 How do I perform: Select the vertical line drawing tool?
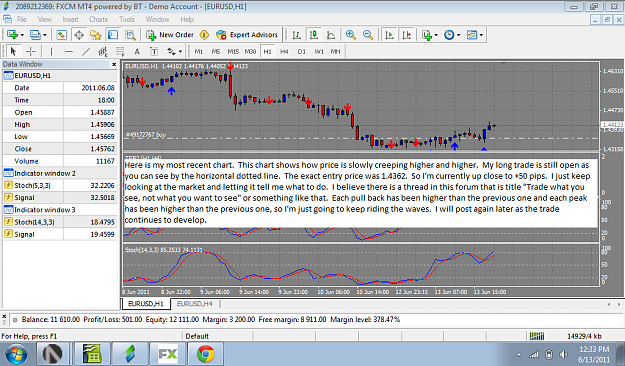tap(51, 51)
